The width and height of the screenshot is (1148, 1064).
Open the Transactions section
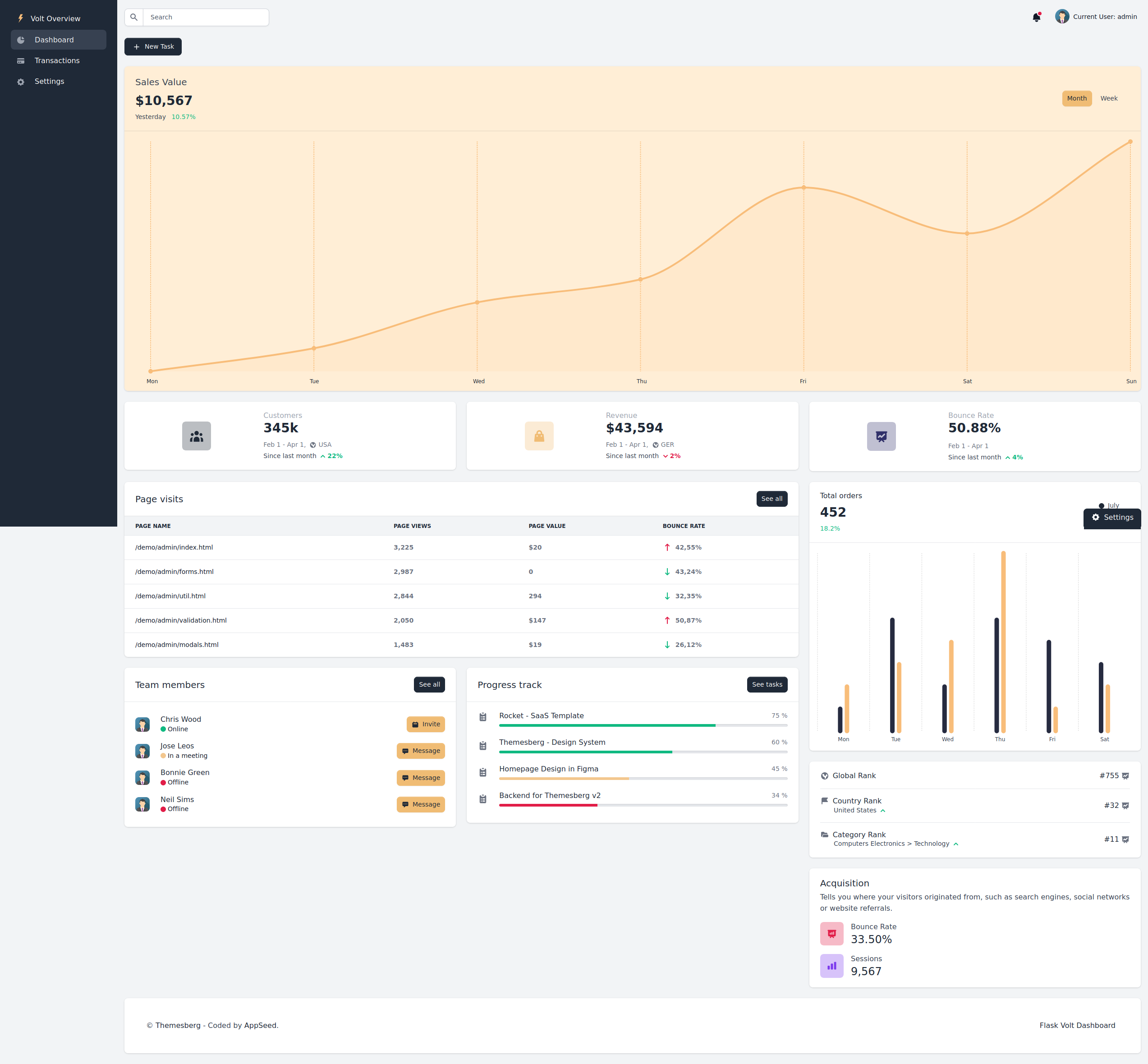point(57,60)
